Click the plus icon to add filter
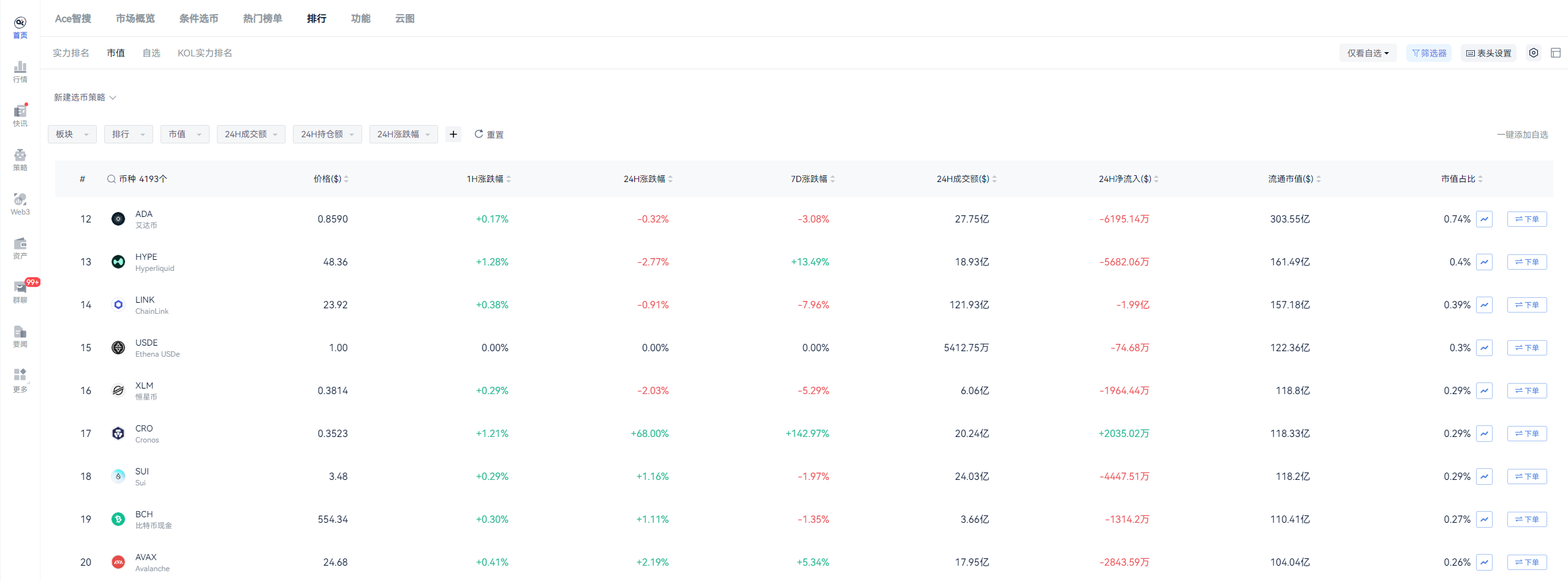The width and height of the screenshot is (1568, 581). coord(453,134)
